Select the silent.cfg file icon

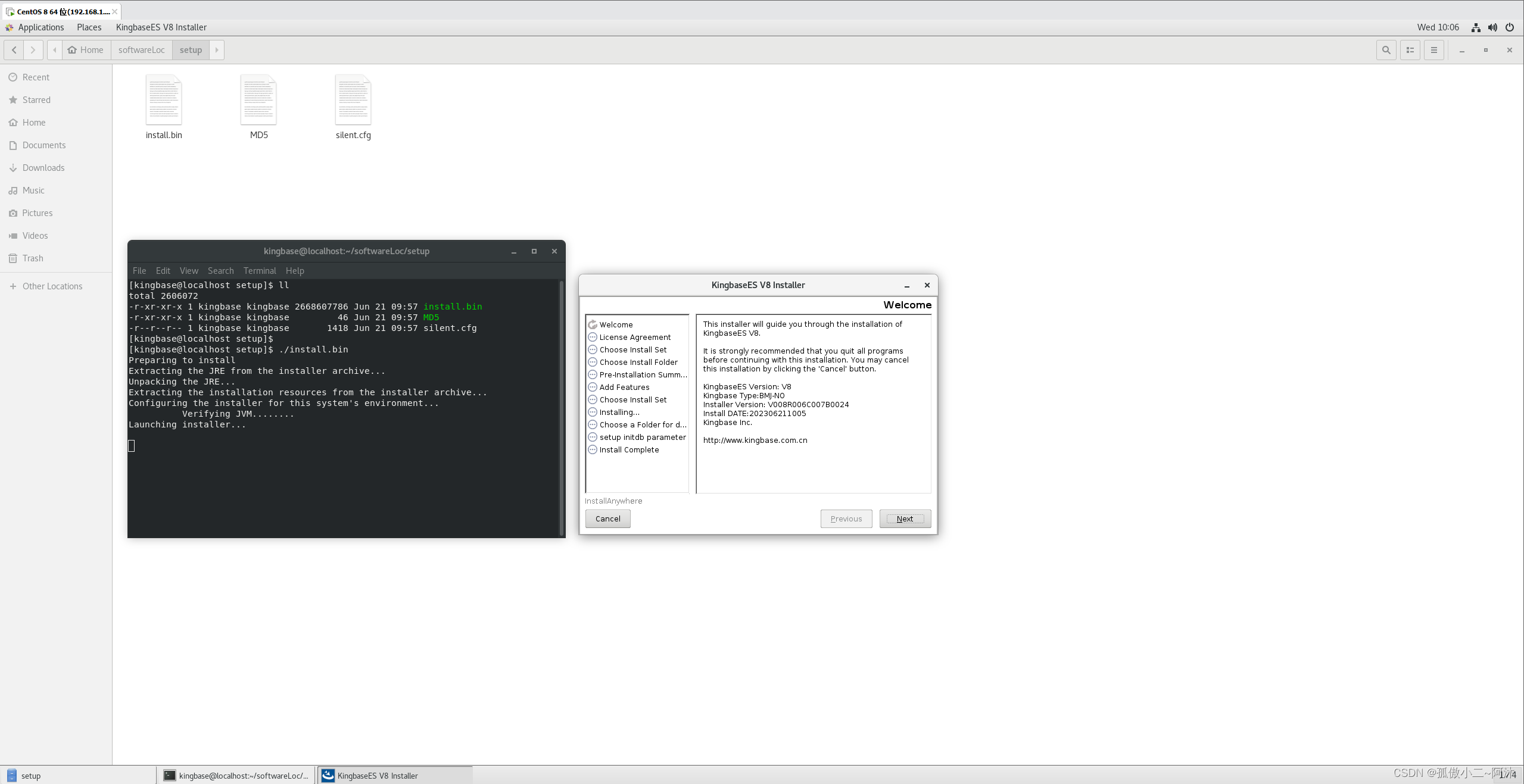click(353, 100)
